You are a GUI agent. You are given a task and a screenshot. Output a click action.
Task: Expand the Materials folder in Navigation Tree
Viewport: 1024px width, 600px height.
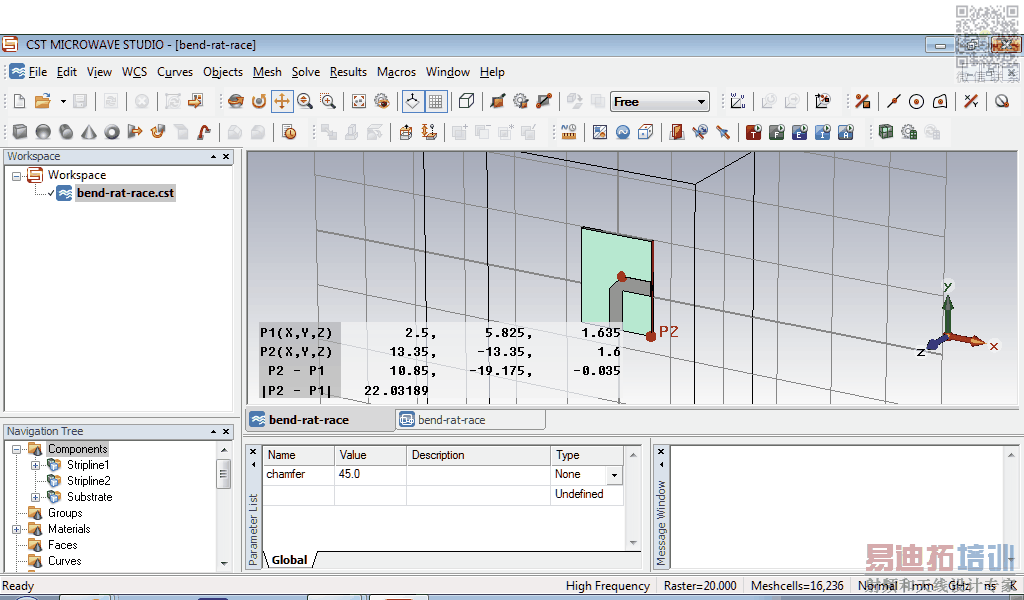point(17,529)
